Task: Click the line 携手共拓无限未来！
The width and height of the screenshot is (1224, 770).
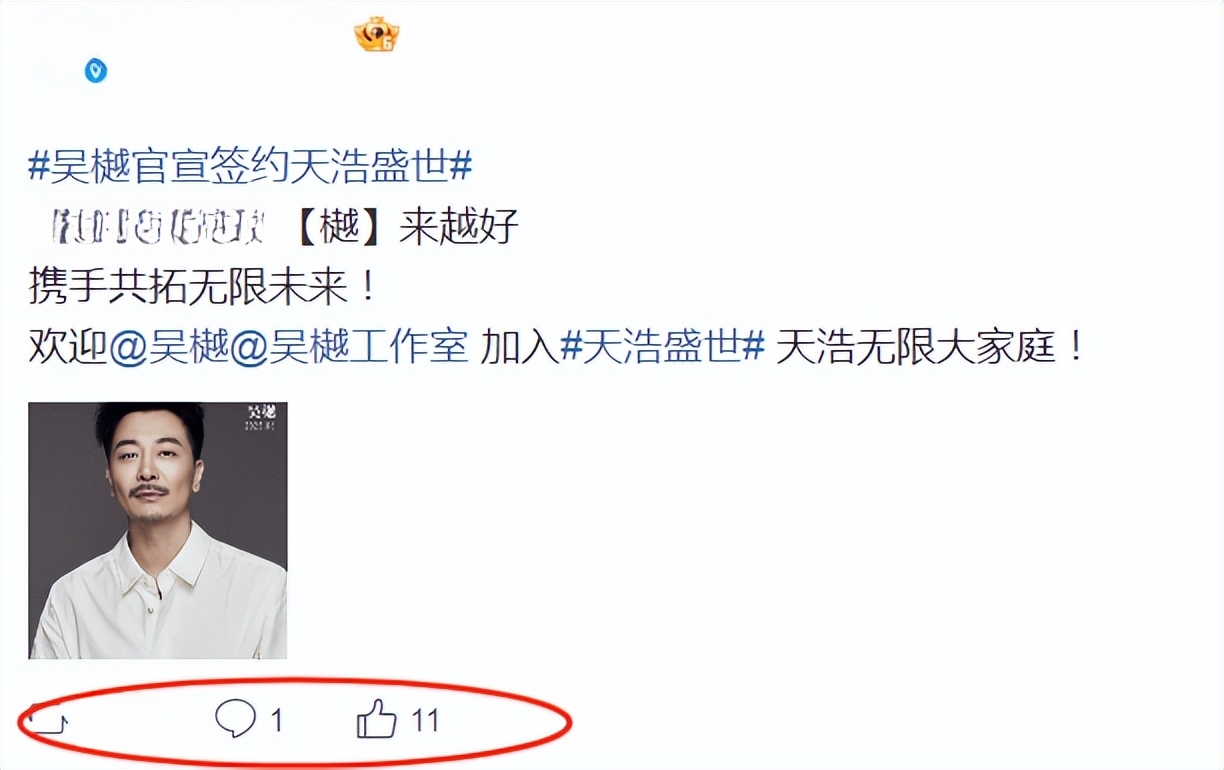Action: 205,288
